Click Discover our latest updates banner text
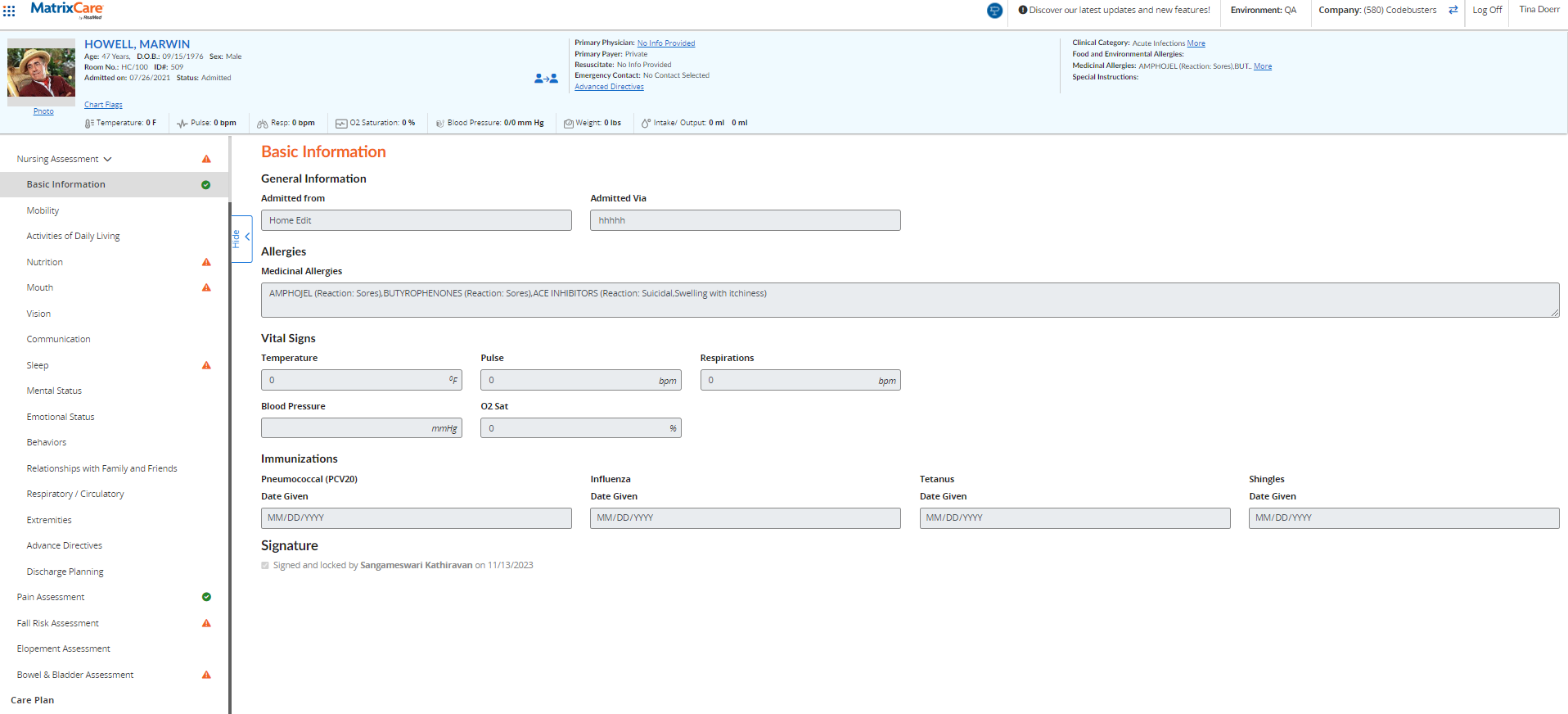The image size is (1568, 714). click(1120, 10)
